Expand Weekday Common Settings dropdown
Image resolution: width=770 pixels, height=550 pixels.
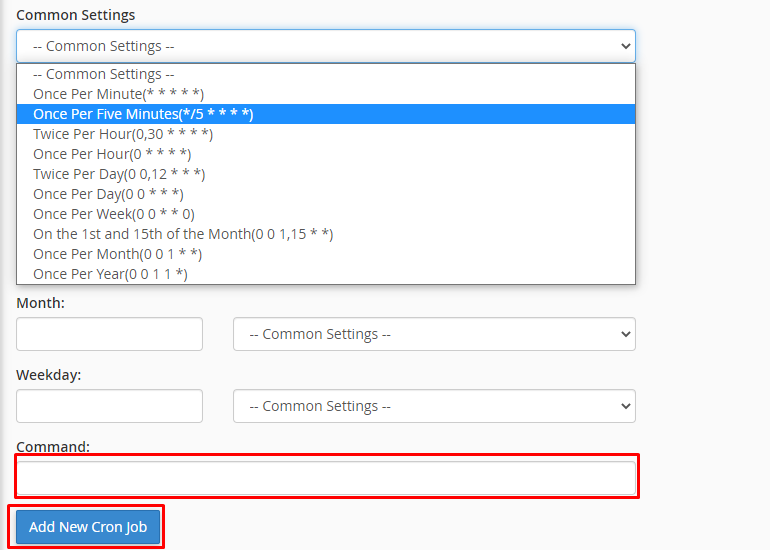[x=434, y=406]
